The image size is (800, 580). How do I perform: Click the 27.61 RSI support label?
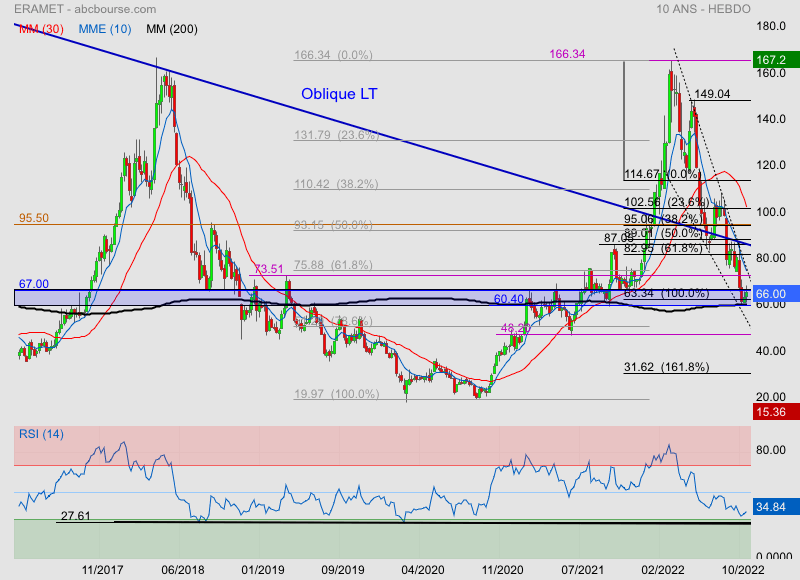(76, 516)
